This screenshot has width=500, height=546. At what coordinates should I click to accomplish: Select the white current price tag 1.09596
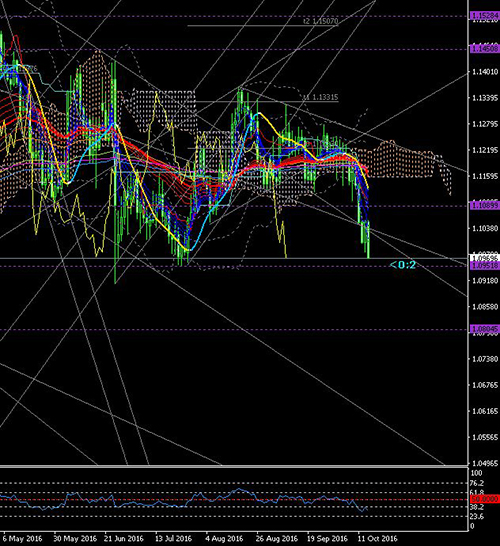point(485,258)
